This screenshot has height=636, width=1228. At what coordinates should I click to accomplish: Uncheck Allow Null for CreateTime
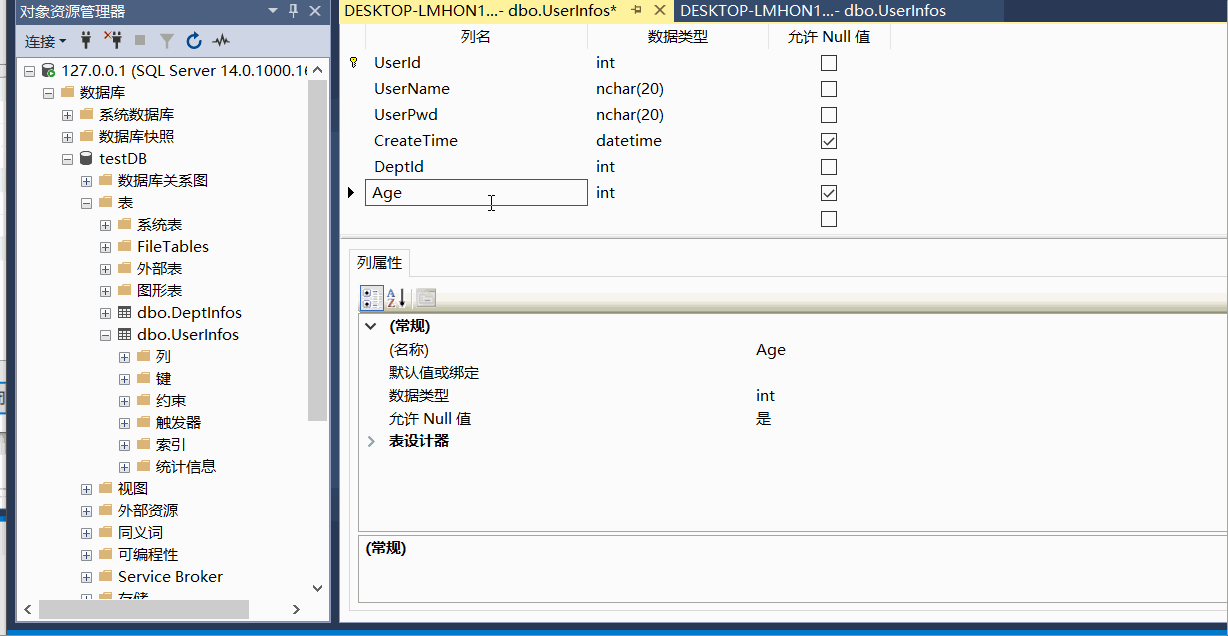(829, 141)
